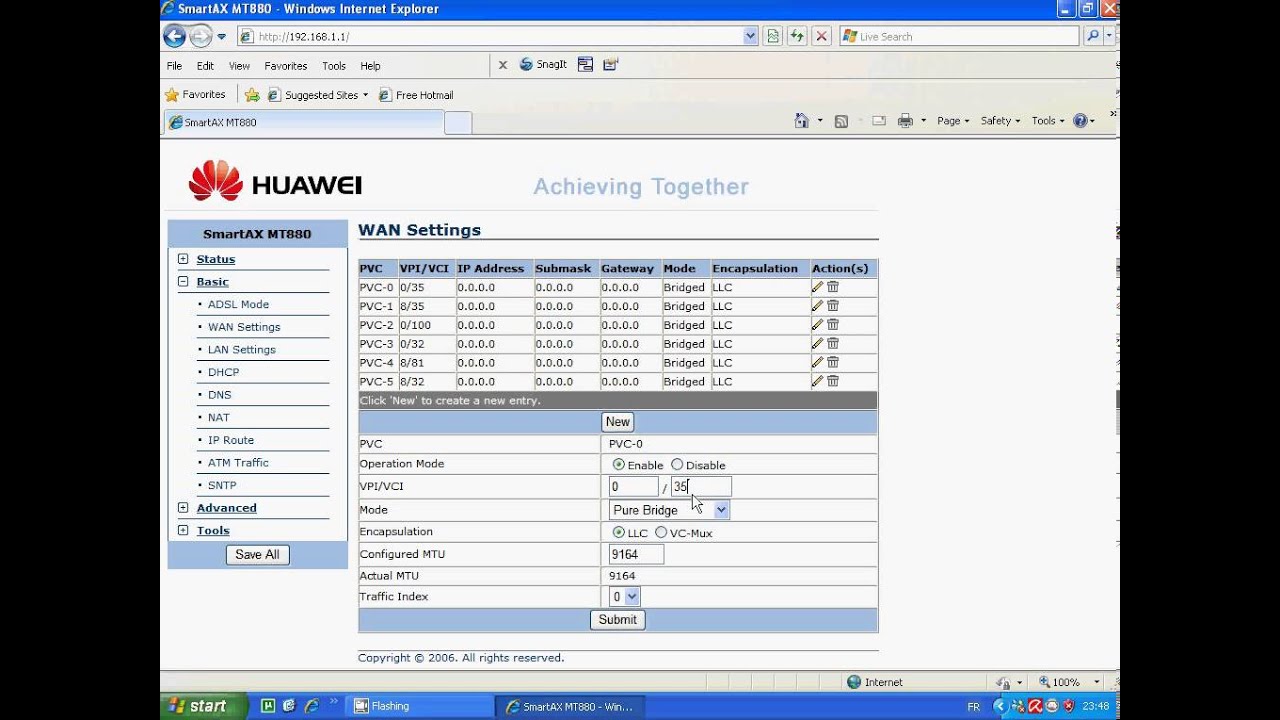1280x720 pixels.
Task: Stop loading with the red X icon
Action: coord(821,36)
